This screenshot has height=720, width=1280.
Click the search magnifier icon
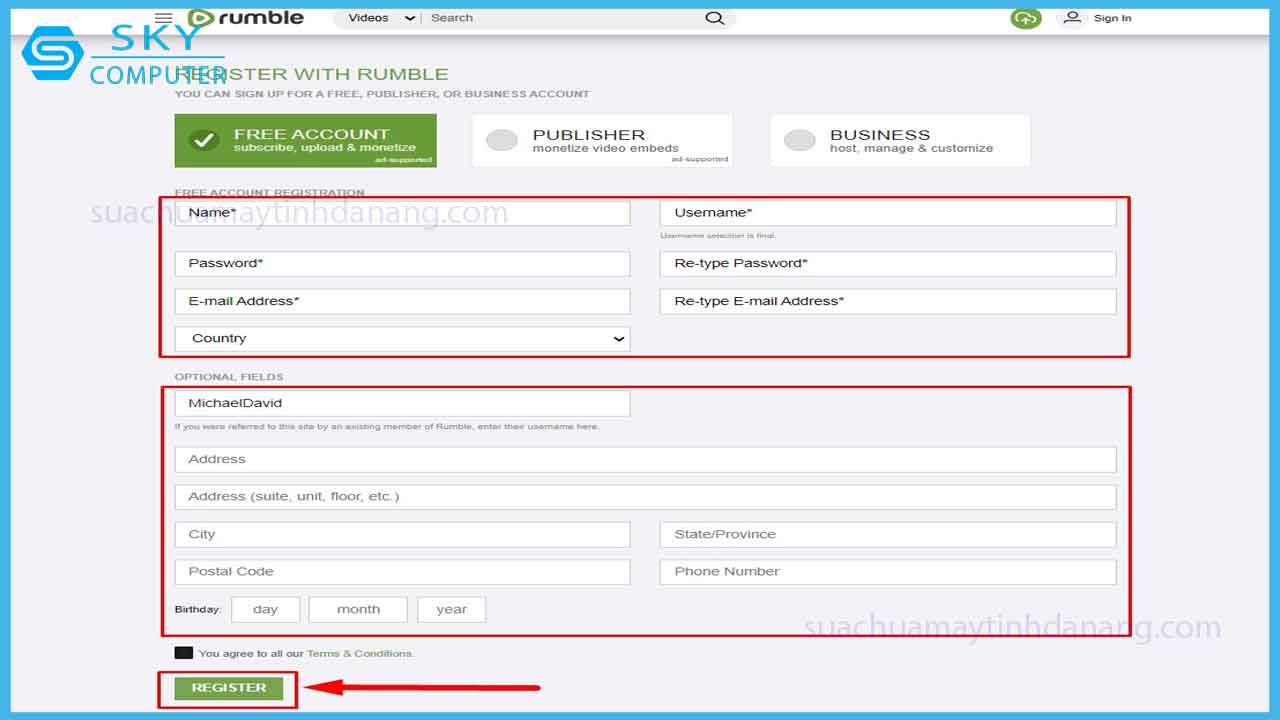[714, 18]
